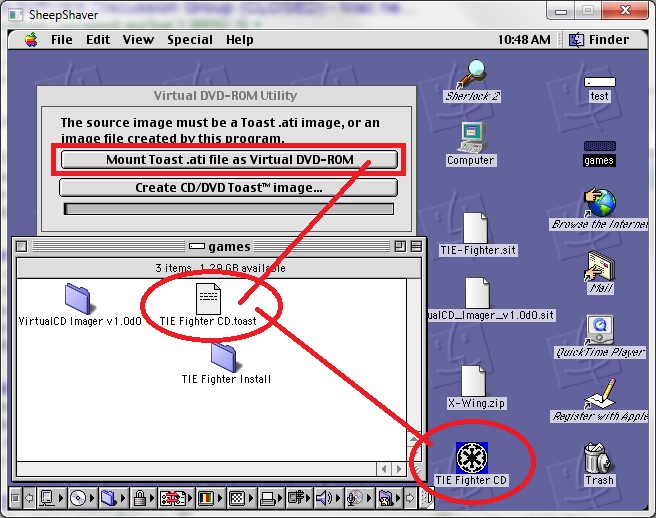Open Sound source microphone Control Strip module
Screen dimensions: 656x518
click(359, 498)
